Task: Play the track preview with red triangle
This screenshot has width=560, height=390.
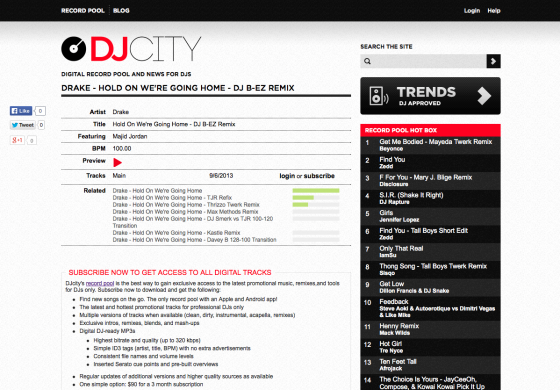Action: point(118,162)
